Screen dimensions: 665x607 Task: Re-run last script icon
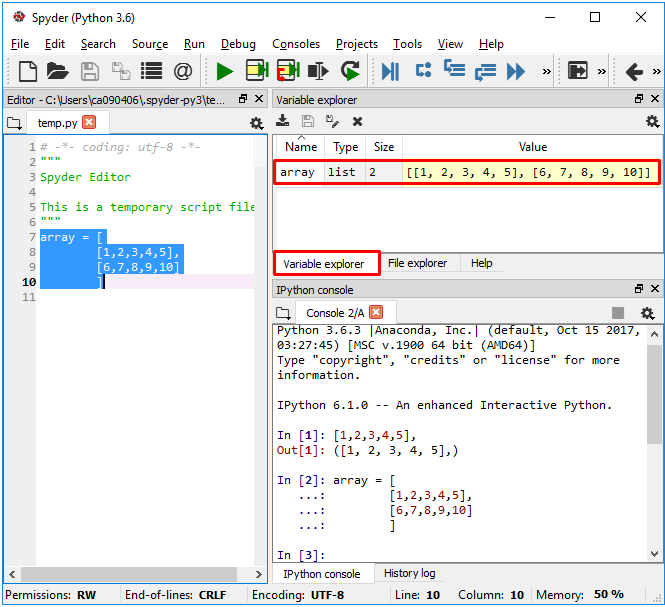[350, 71]
